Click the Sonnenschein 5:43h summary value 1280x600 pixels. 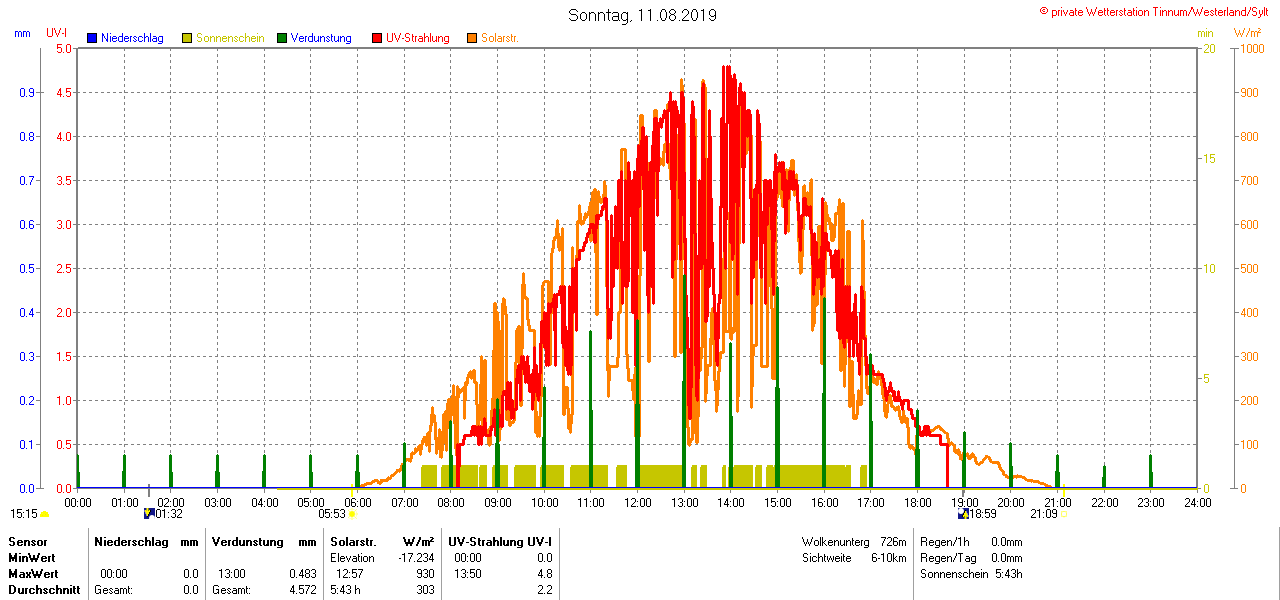(1008, 574)
